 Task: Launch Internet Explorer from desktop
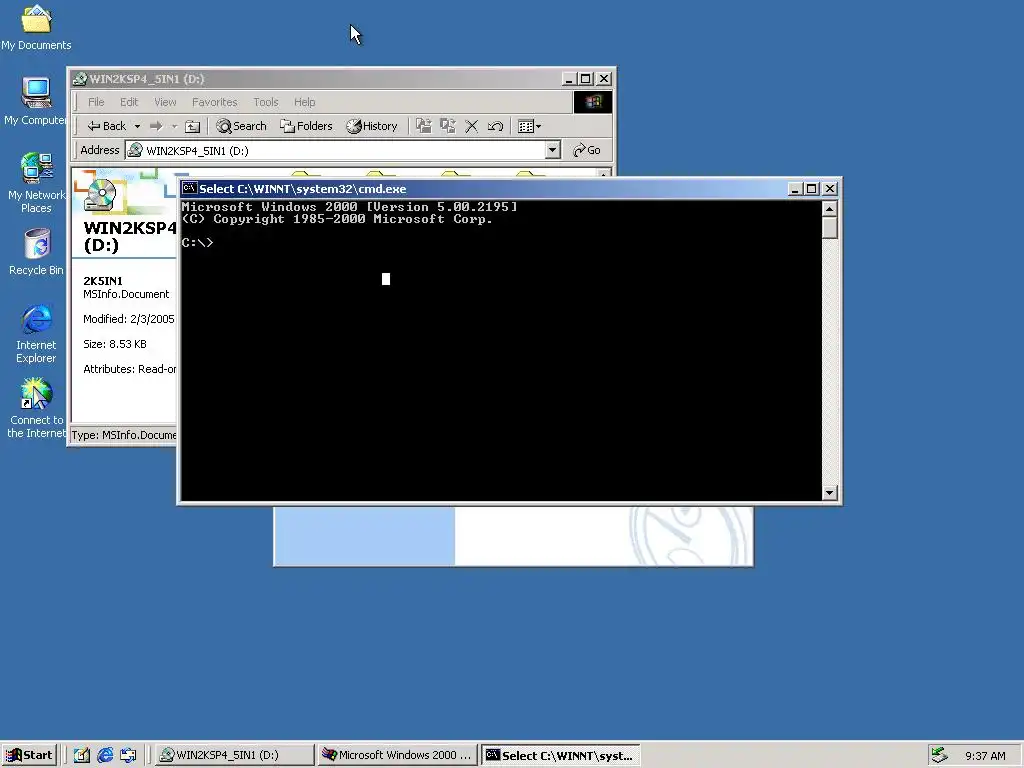pos(36,334)
